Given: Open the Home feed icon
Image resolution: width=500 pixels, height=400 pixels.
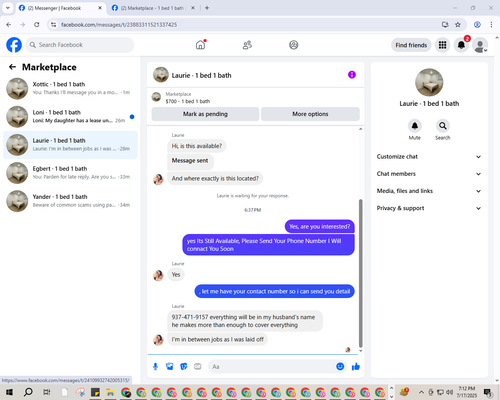Looking at the screenshot, I should click(201, 45).
